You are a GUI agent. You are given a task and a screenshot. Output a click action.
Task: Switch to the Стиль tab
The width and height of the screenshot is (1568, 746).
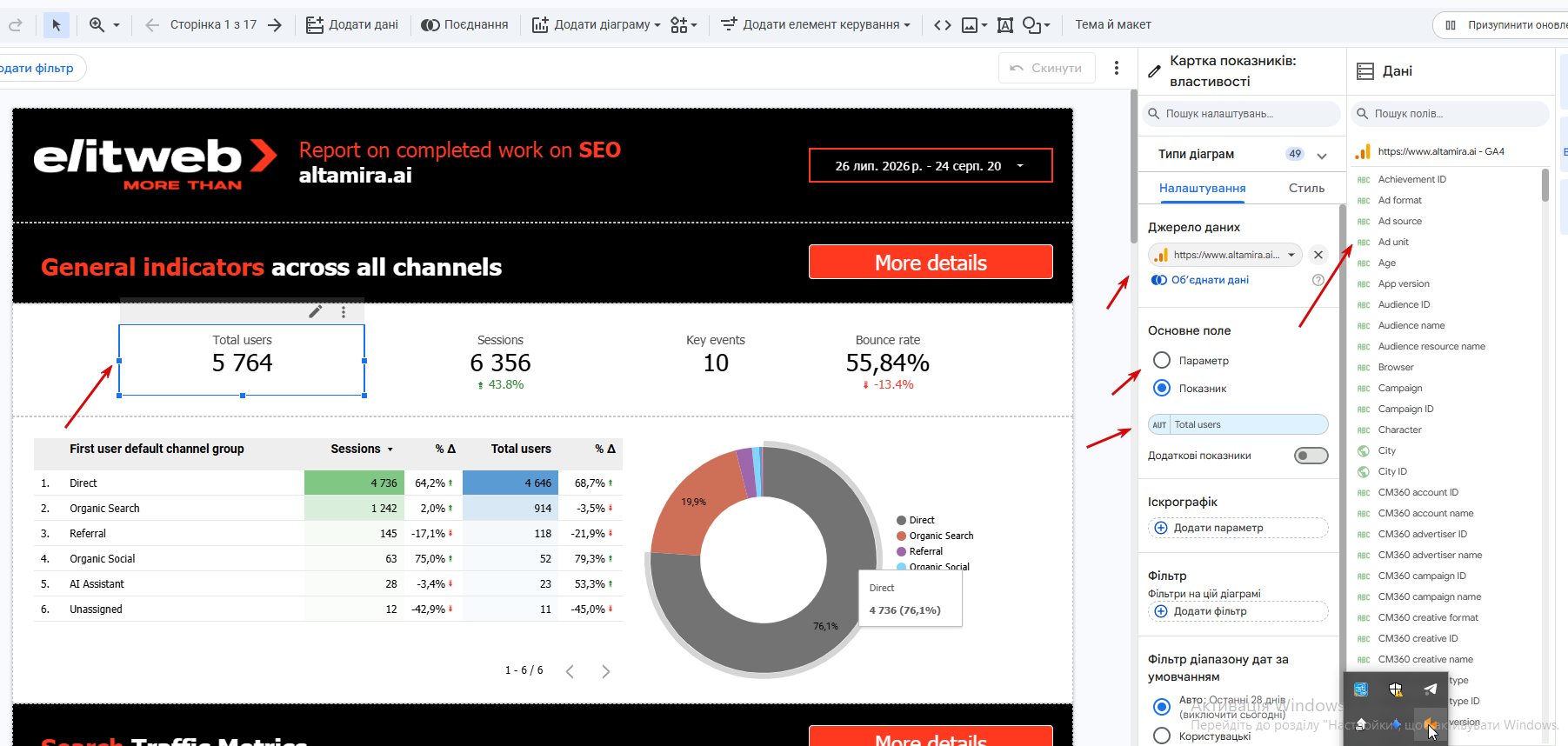tap(1306, 188)
